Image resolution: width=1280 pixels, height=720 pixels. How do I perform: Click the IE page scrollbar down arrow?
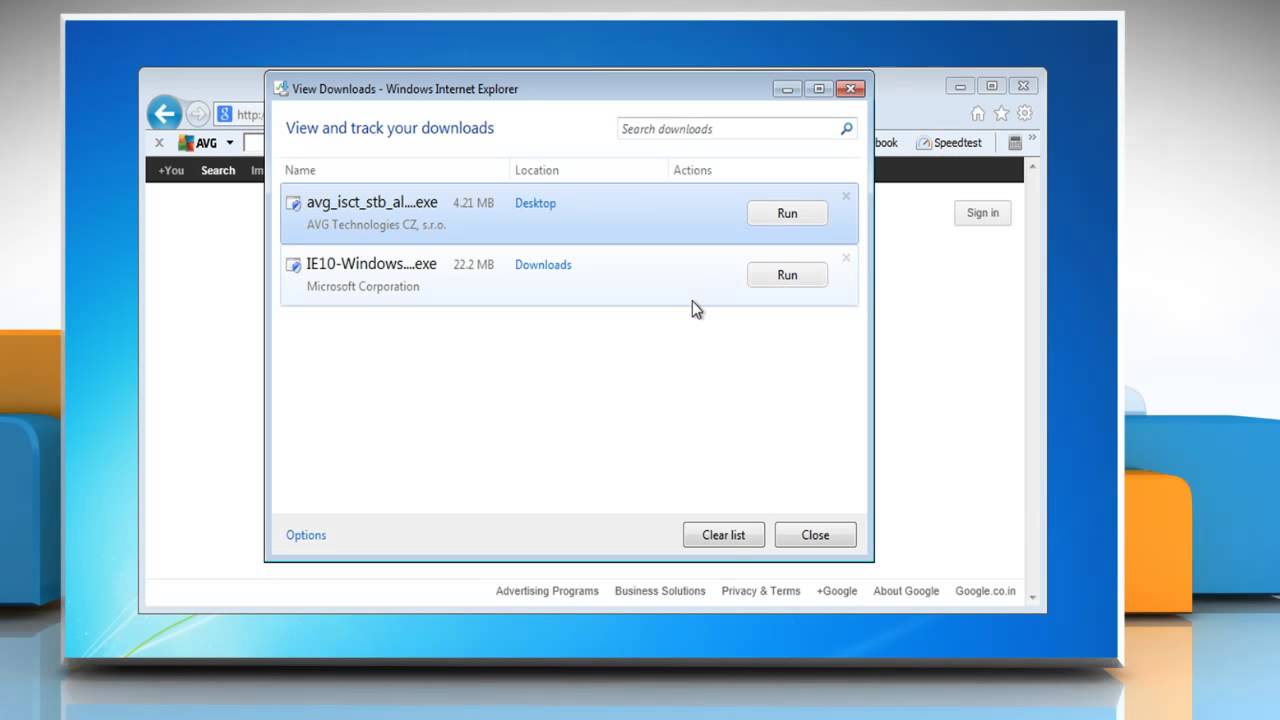click(x=1033, y=599)
